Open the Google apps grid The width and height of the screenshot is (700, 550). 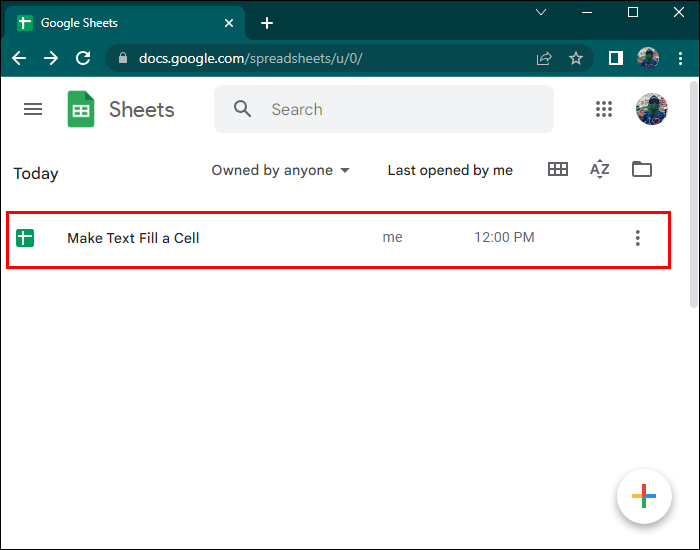coord(604,109)
